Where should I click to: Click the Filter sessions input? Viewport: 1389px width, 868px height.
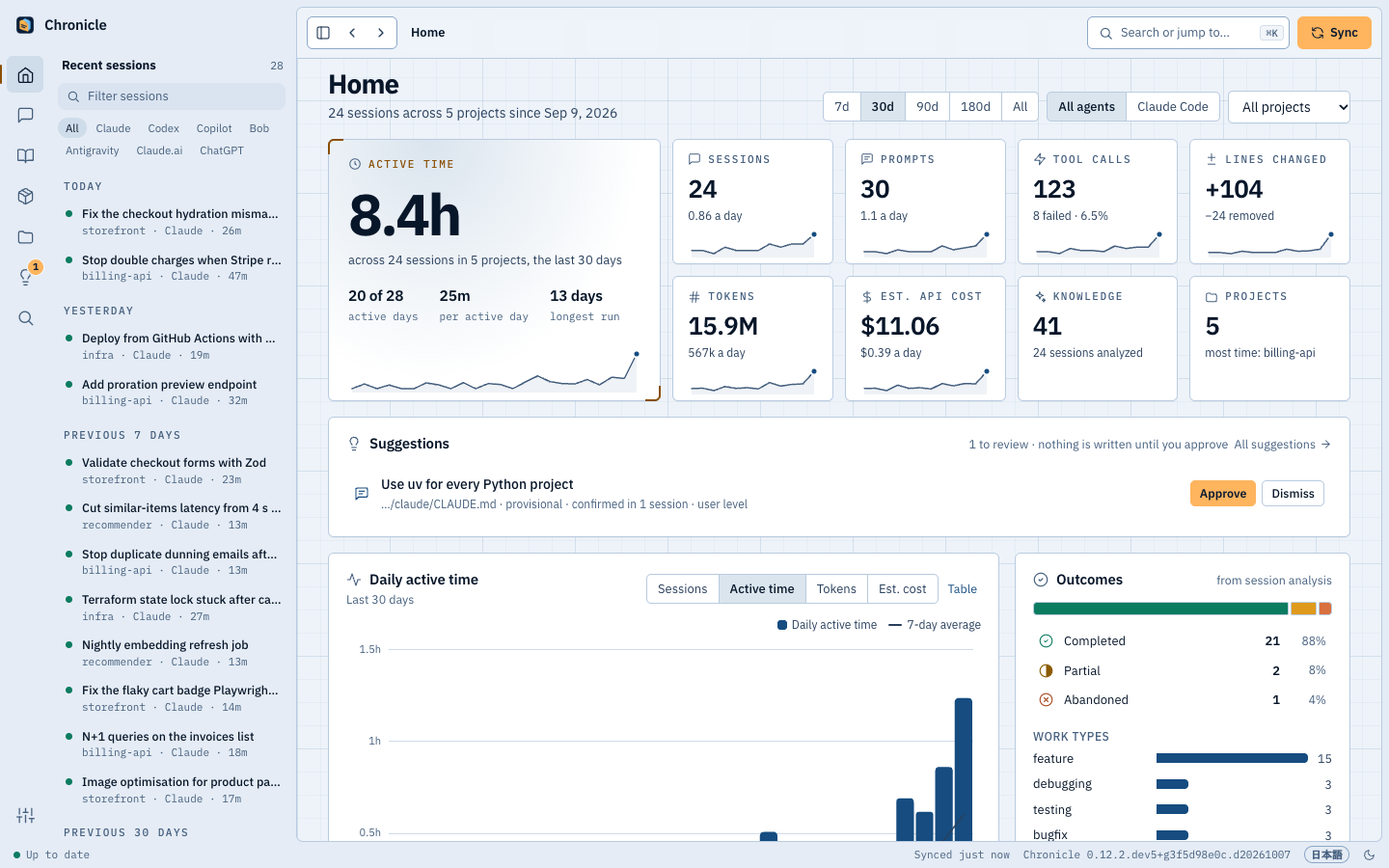tap(172, 96)
